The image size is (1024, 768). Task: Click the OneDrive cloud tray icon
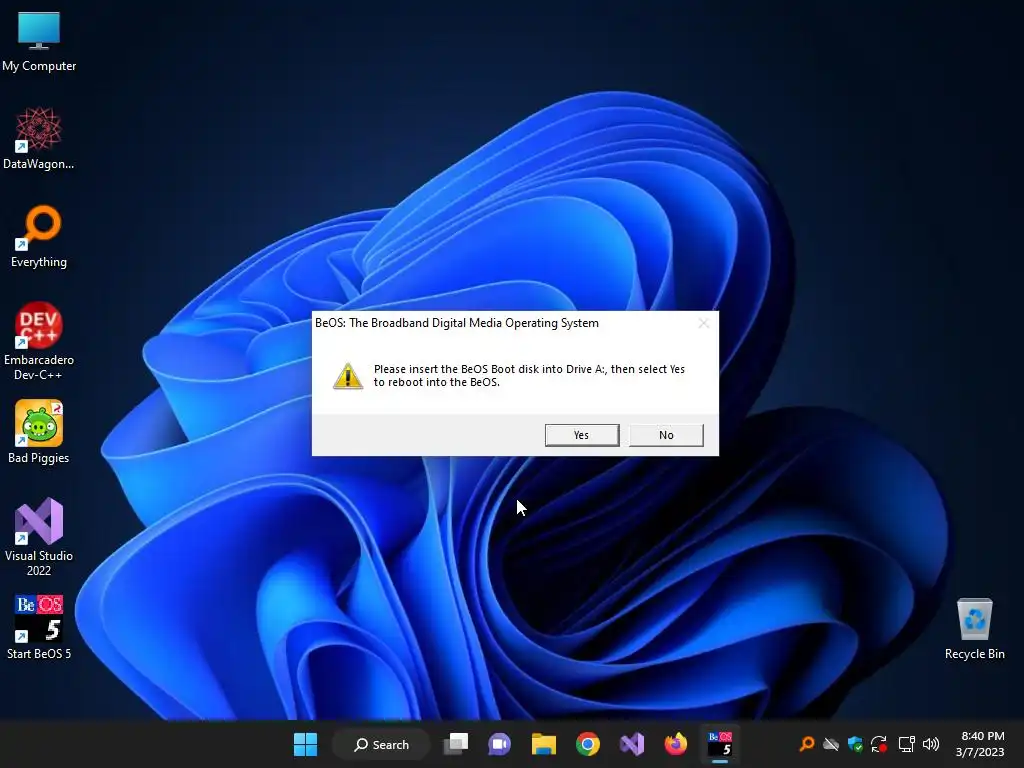coord(831,744)
